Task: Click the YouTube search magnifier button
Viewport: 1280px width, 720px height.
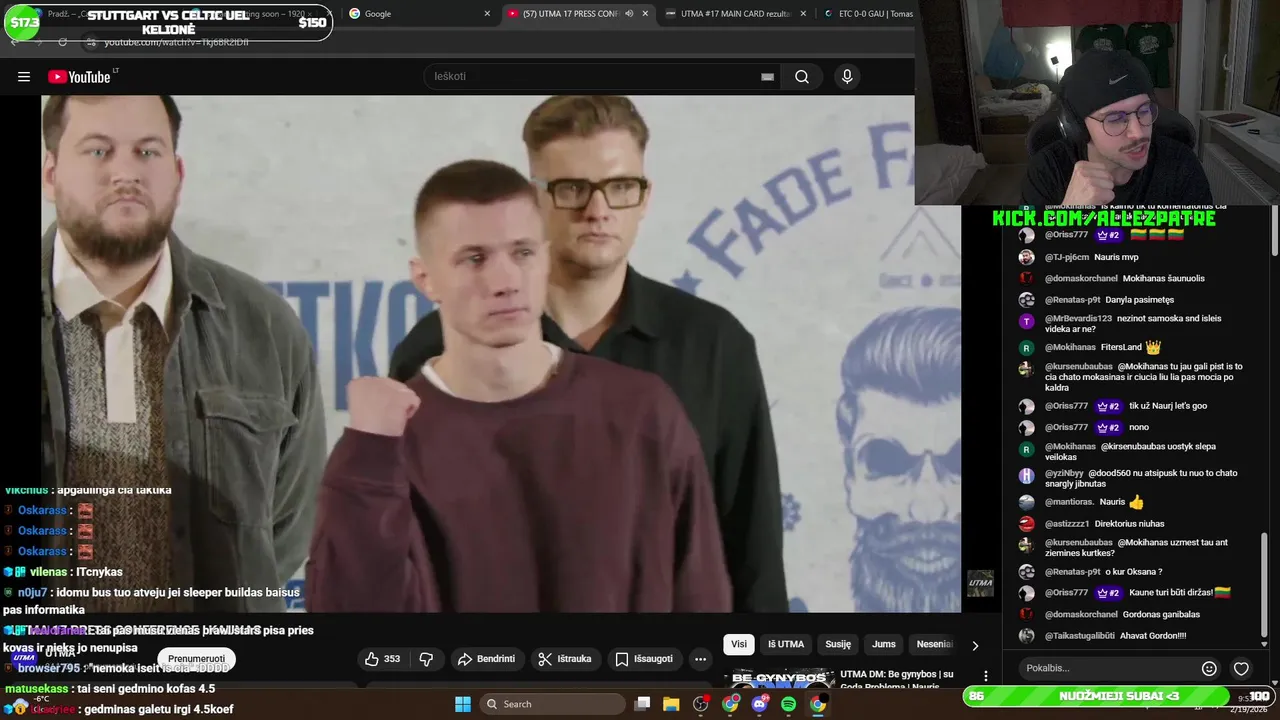Action: (x=802, y=77)
